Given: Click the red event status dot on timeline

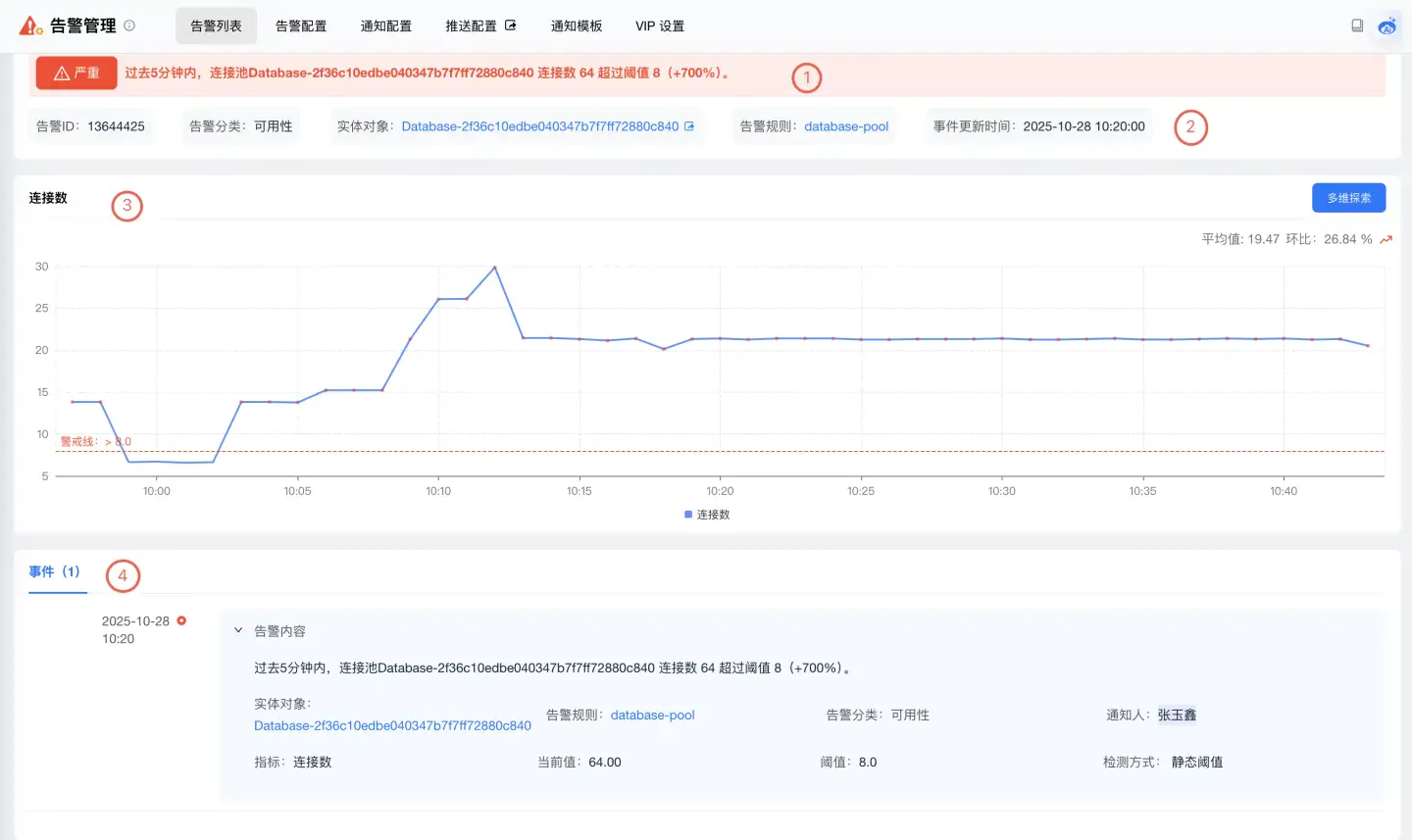Looking at the screenshot, I should pos(181,620).
